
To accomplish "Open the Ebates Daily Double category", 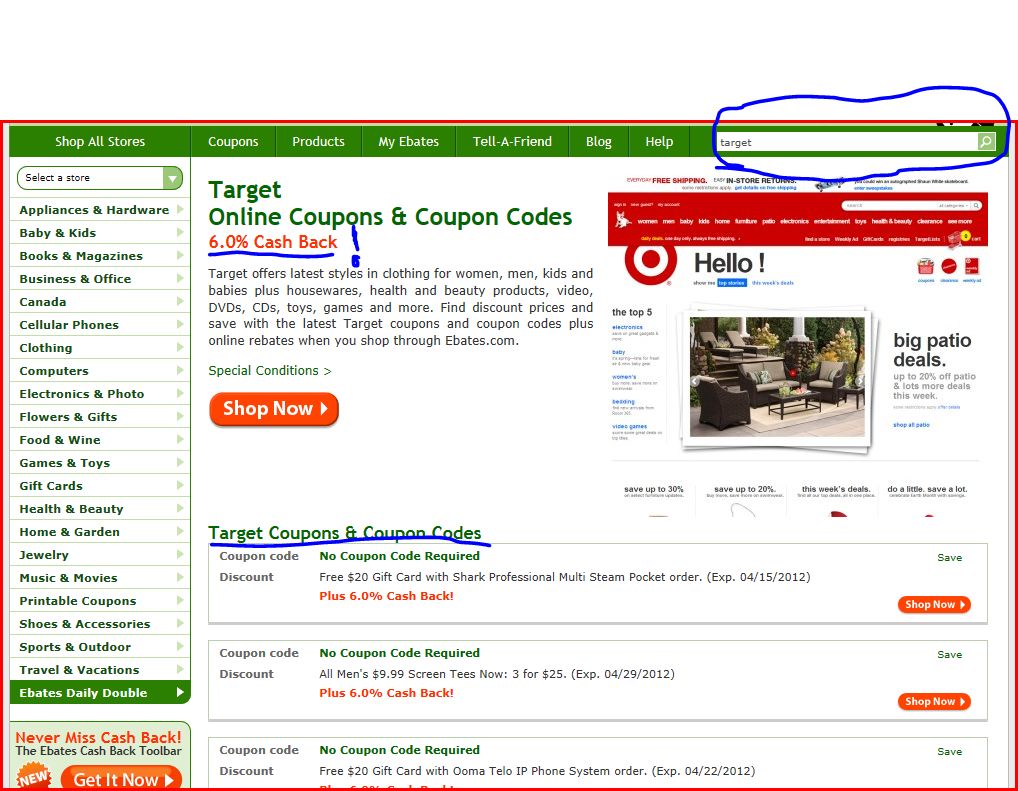I will [100, 692].
